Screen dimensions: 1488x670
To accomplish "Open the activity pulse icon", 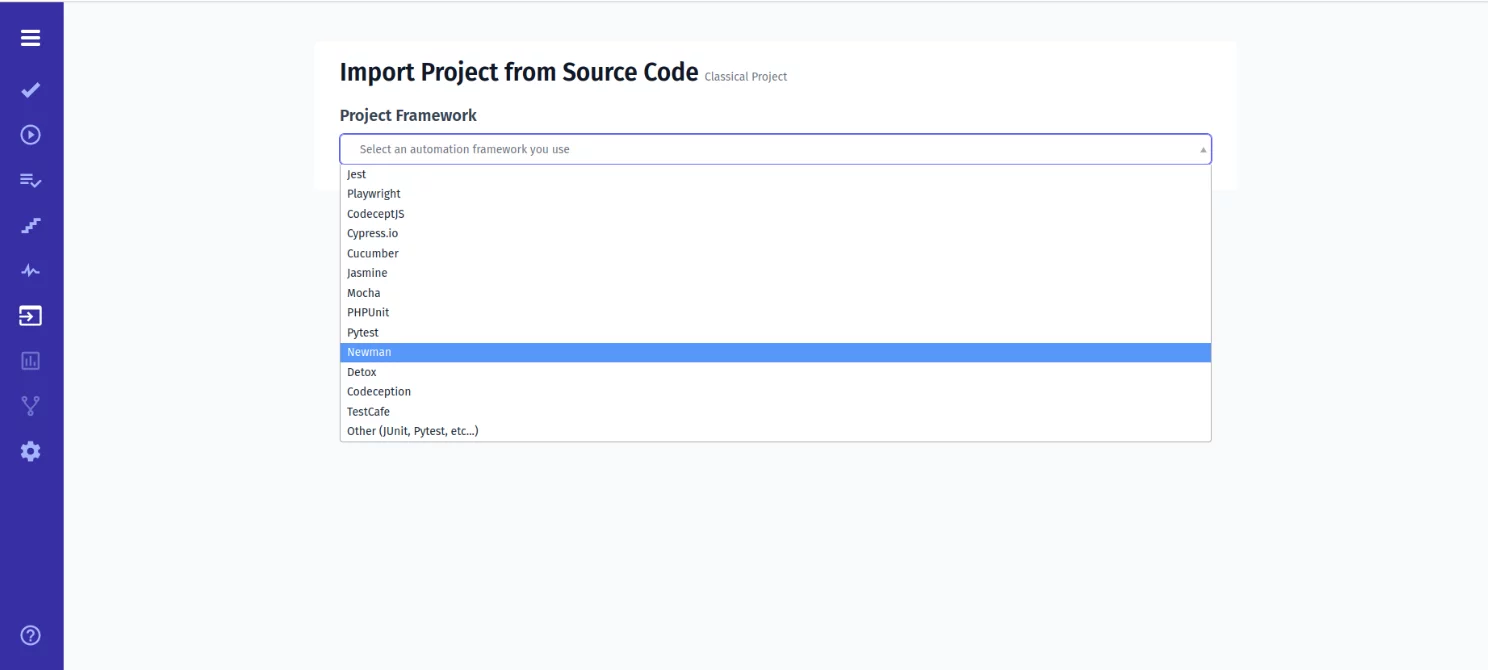I will (x=30, y=270).
